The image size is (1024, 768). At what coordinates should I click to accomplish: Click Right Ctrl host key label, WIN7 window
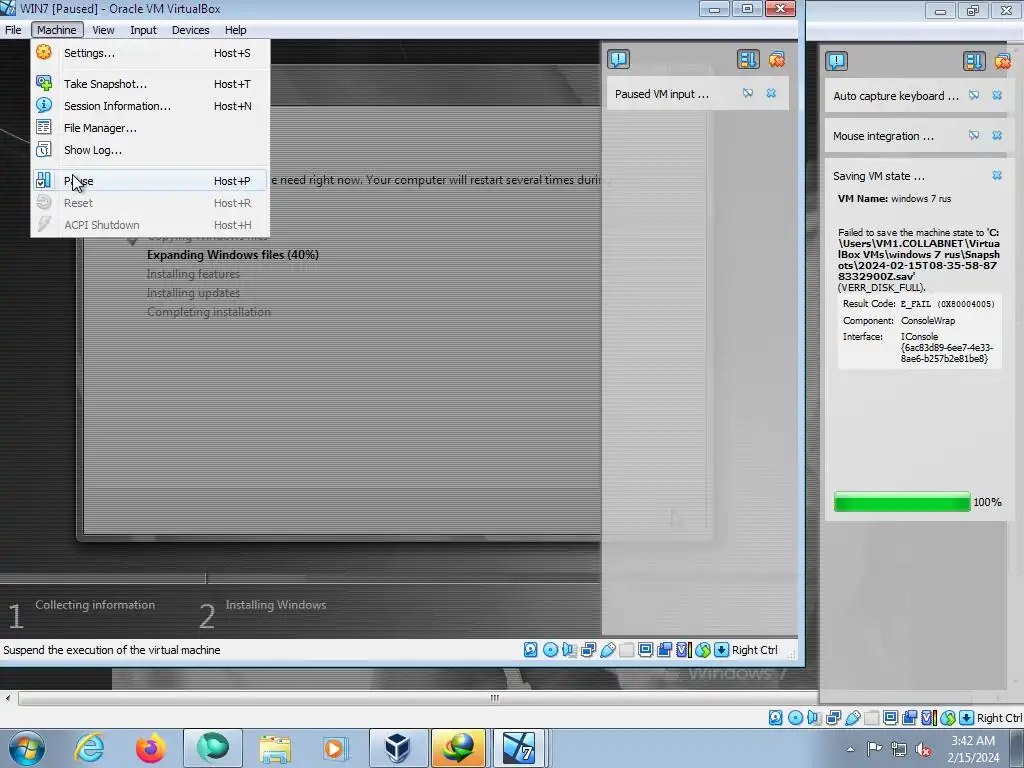pos(754,650)
